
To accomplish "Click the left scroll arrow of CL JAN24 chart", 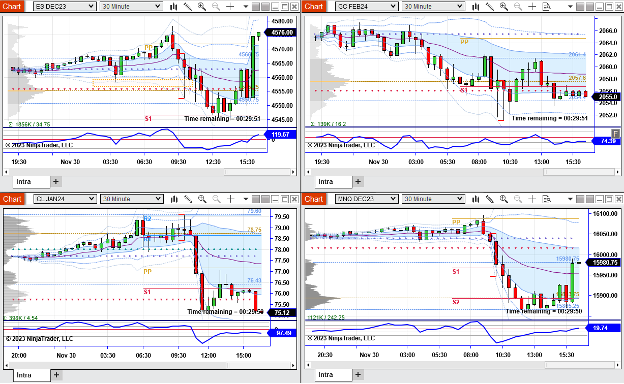I will click(6, 365).
